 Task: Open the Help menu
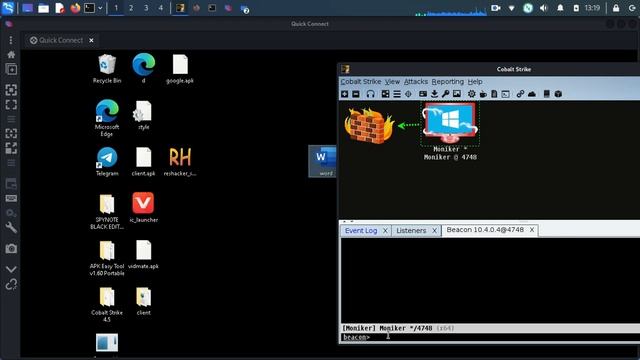[x=475, y=82]
